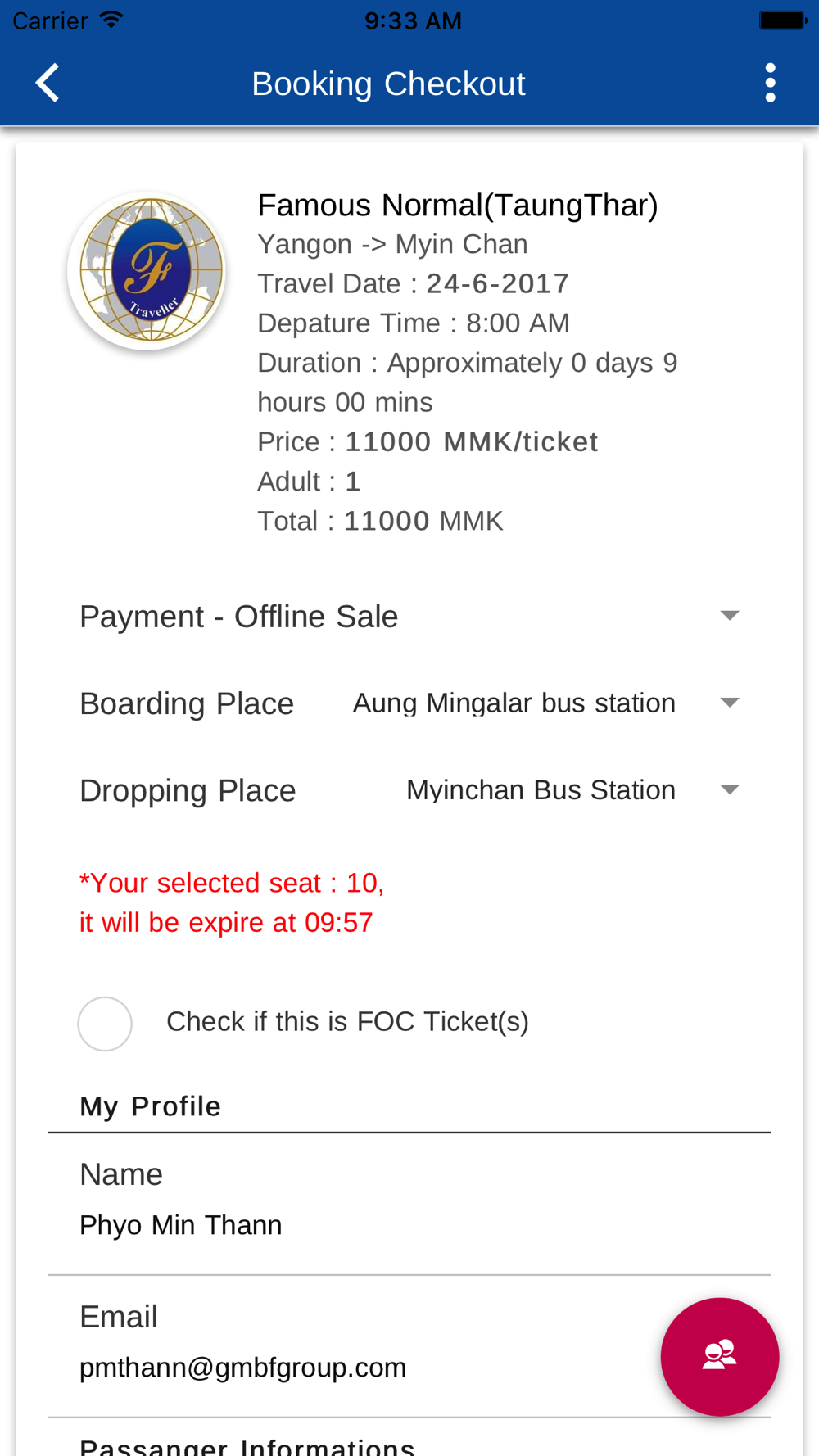The image size is (819, 1456).
Task: Tap the 'Check if this is FOC Ticket(s)' label
Action: [347, 1022]
